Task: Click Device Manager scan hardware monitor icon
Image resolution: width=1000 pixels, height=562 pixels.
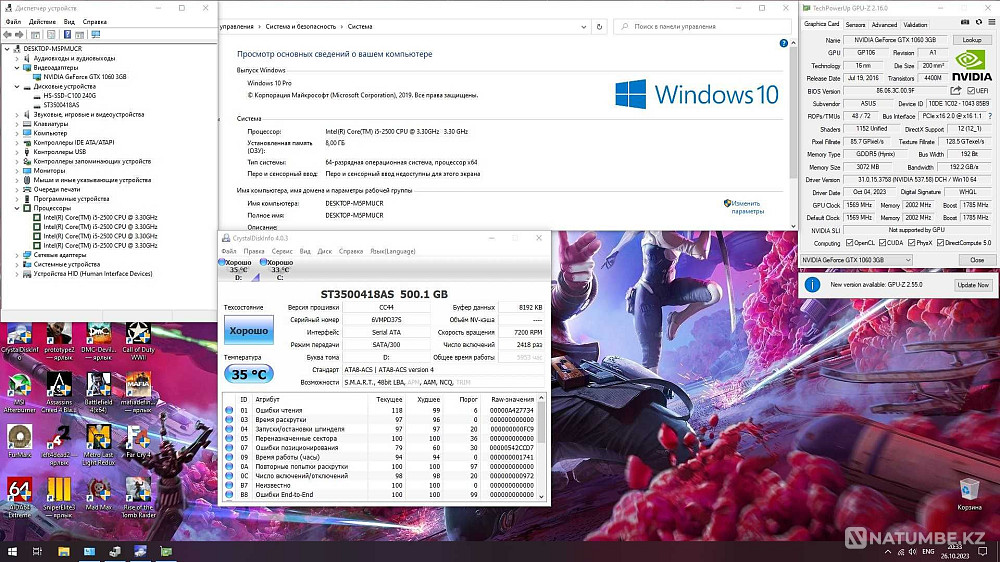Action: tap(96, 34)
